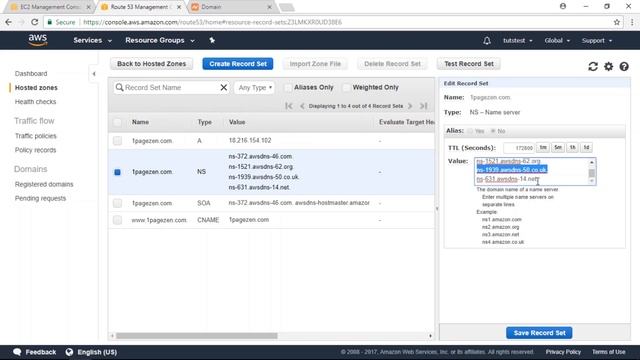Image resolution: width=640 pixels, height=360 pixels.
Task: Click the right arrow of horizontal scrollbar
Action: coord(430,336)
